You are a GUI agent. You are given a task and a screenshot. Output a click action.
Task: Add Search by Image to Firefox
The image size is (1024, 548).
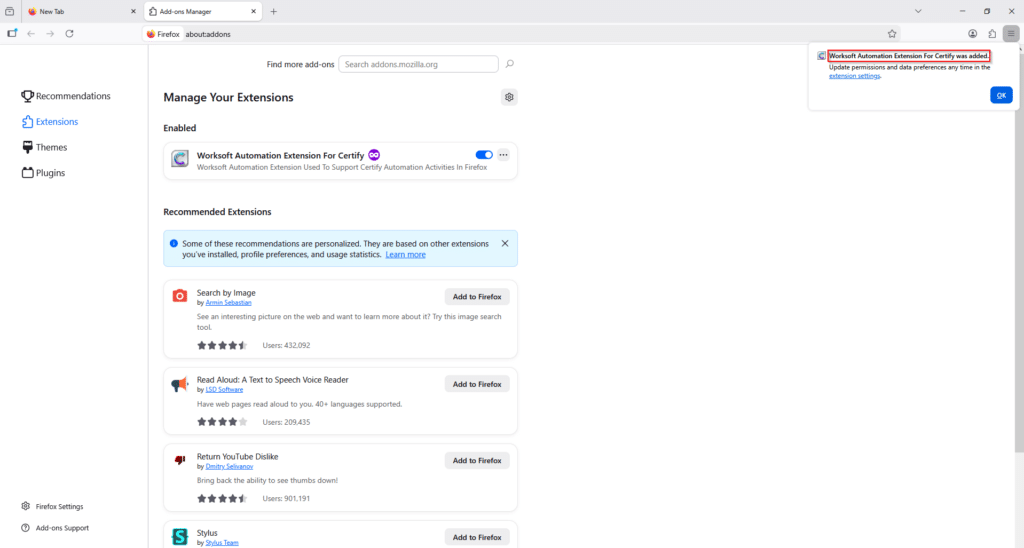point(477,297)
